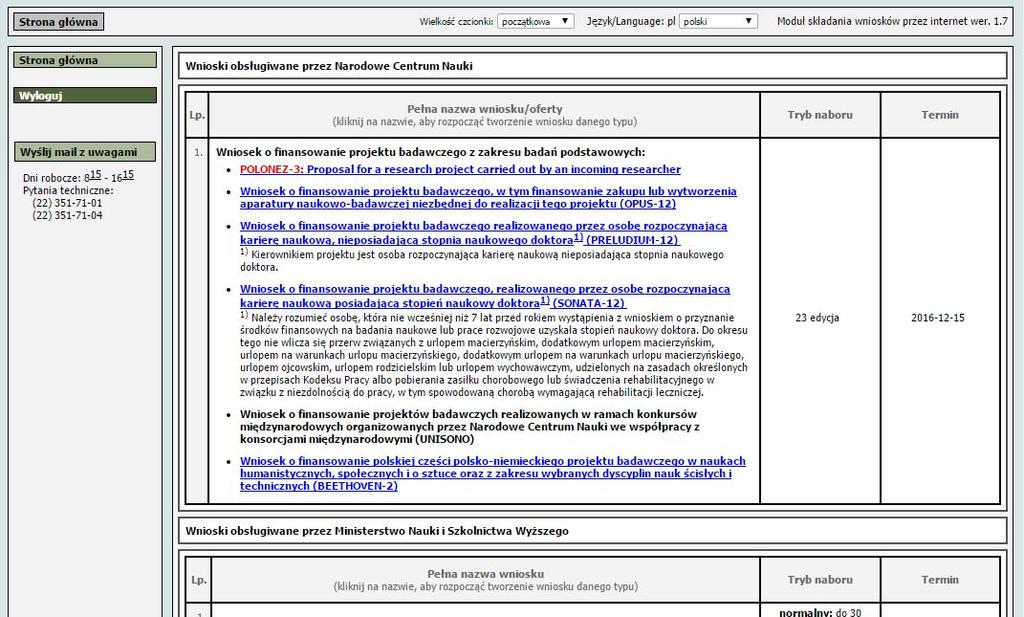
Task: Click the 'Termin' header in the NCN table
Action: point(940,115)
